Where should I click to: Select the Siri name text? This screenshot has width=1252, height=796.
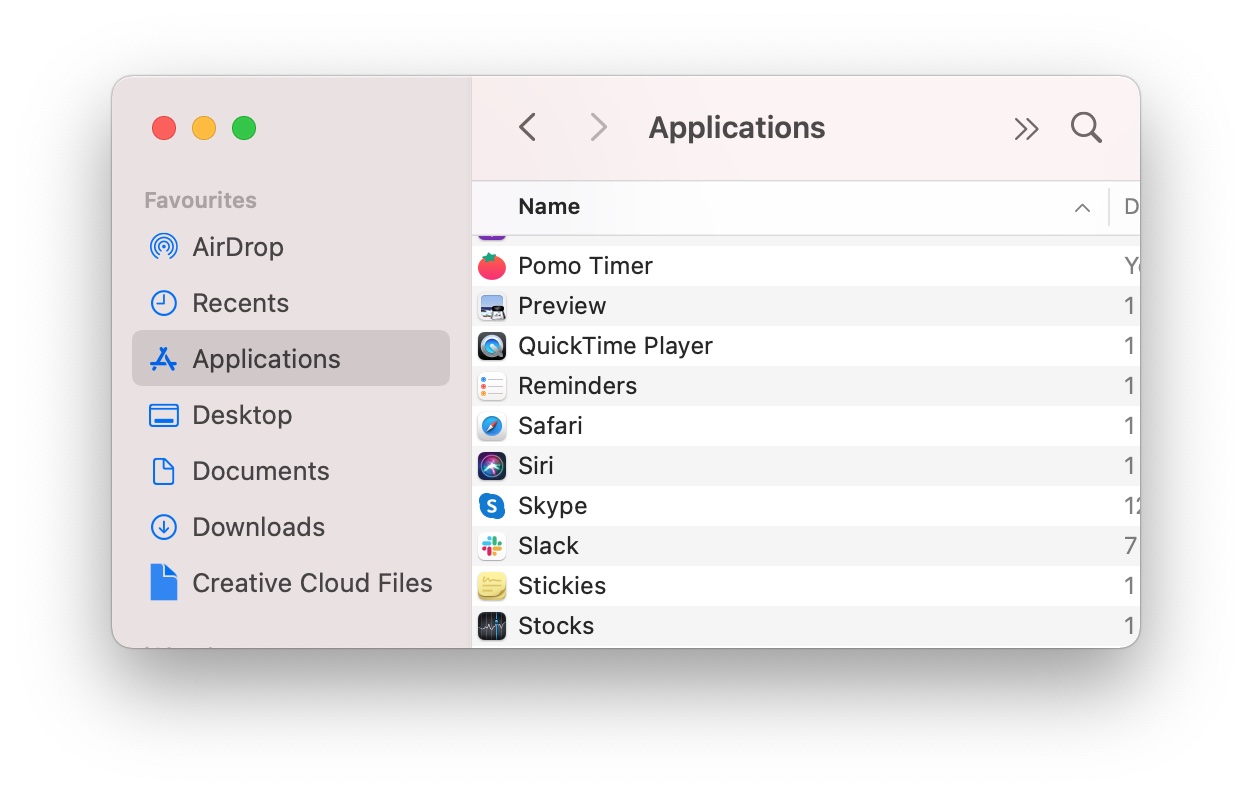[536, 466]
